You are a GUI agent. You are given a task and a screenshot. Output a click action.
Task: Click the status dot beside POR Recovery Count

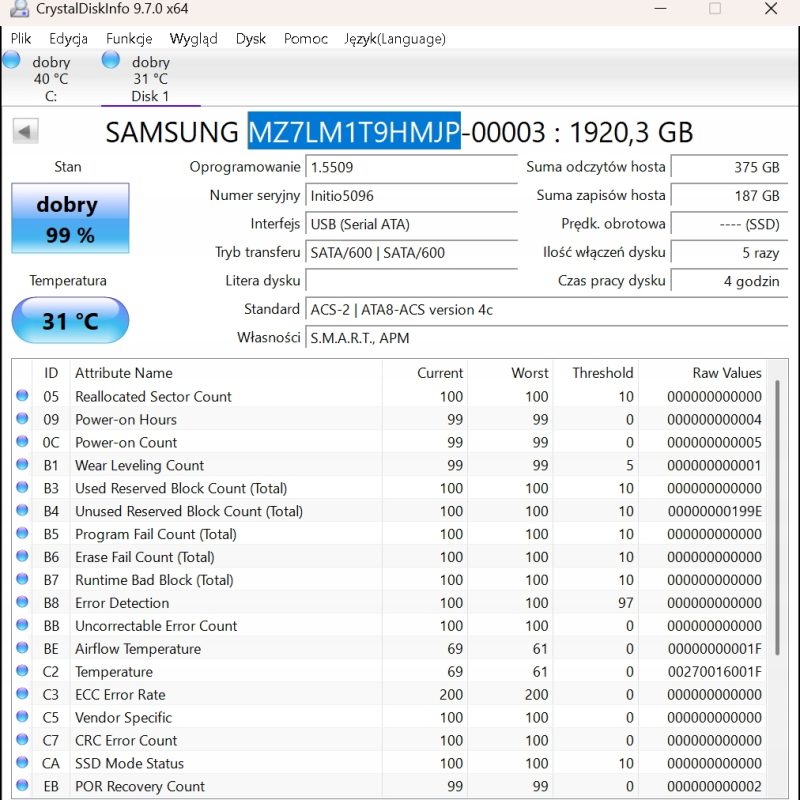pyautogui.click(x=22, y=786)
